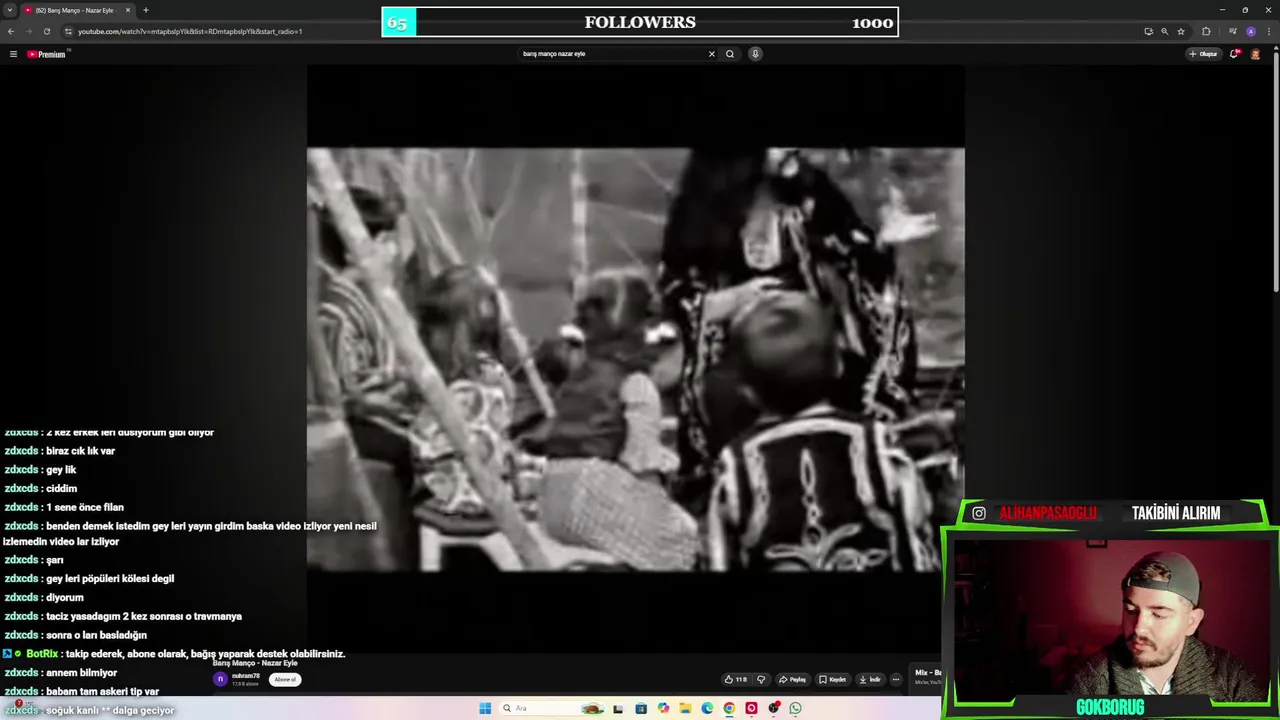Click the browser forward arrow
Screen dimensions: 1280x720
28,31
